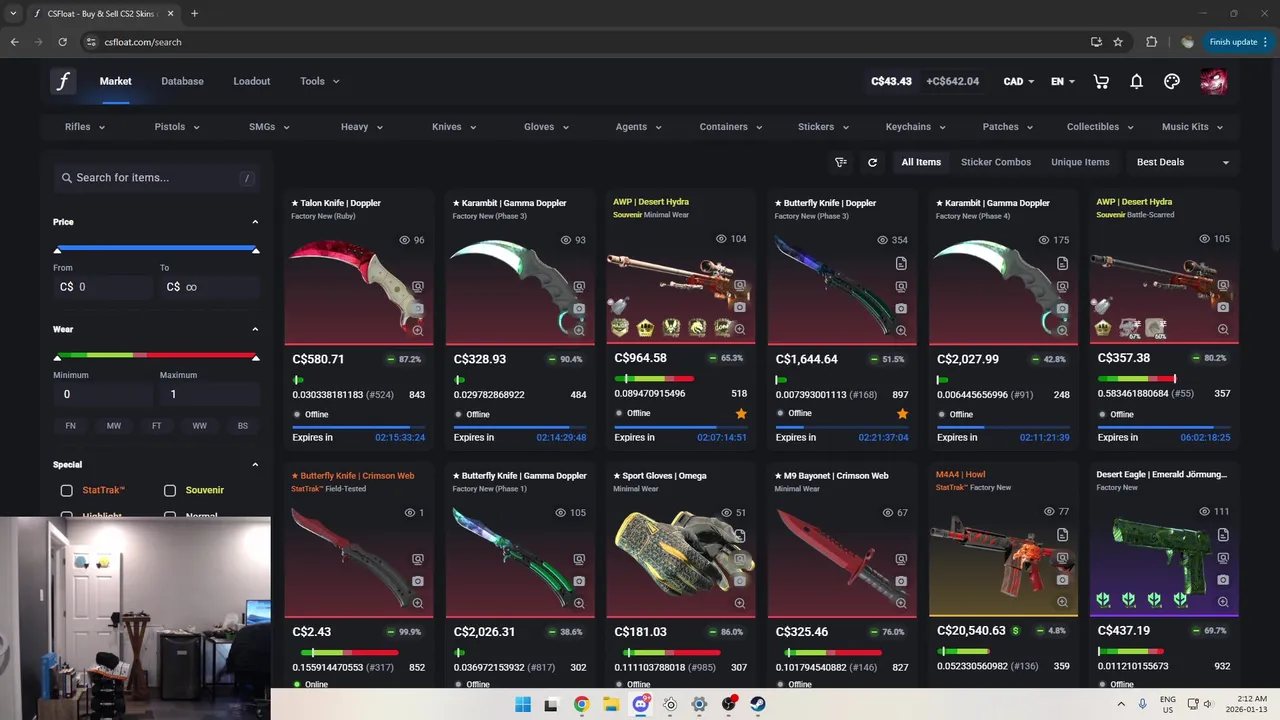Open the shopping cart

[1101, 81]
